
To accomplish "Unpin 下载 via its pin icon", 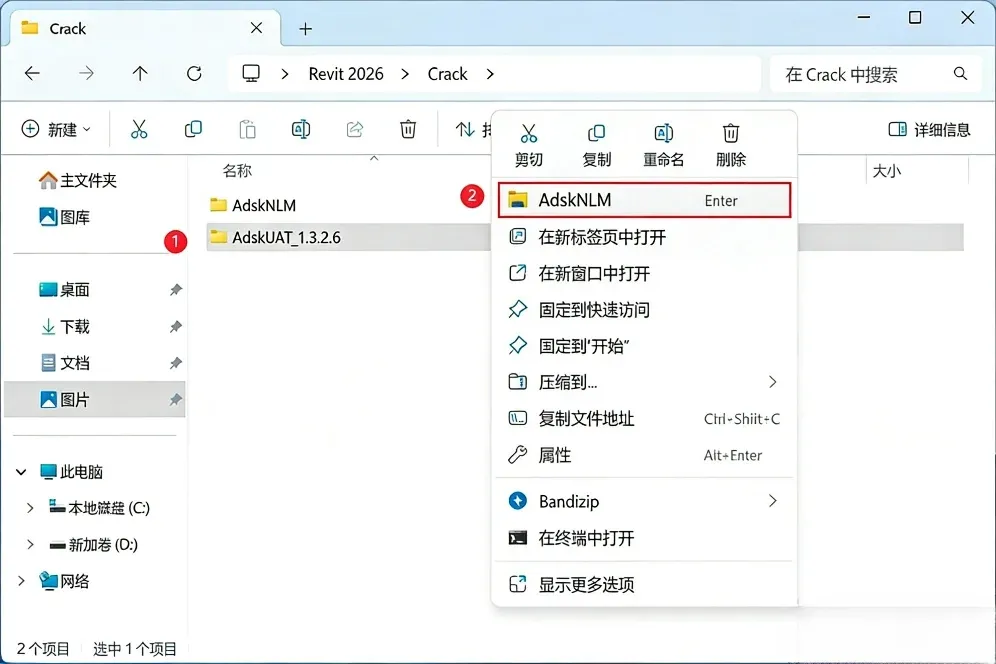I will click(x=176, y=327).
